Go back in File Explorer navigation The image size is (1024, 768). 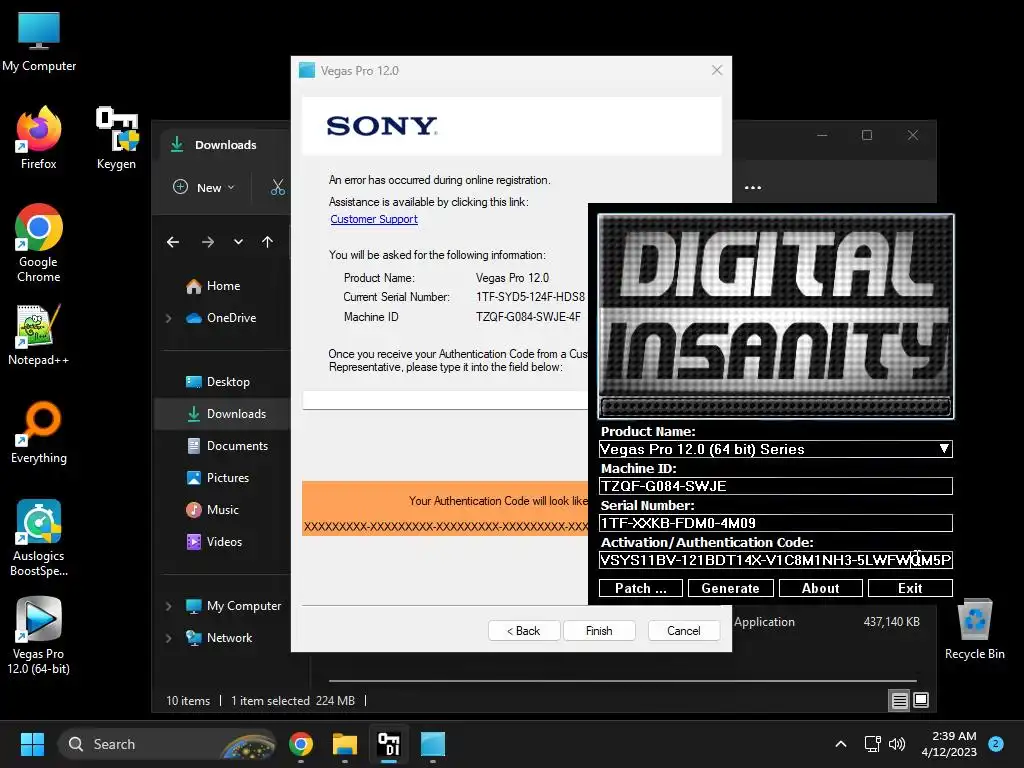click(173, 242)
